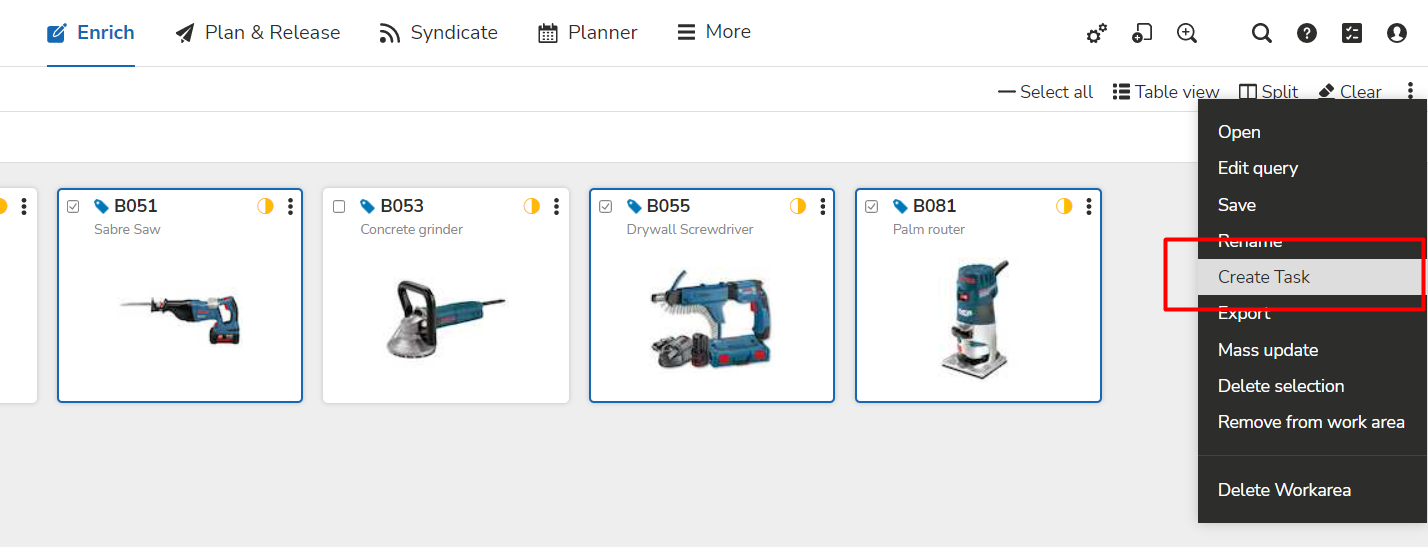This screenshot has width=1428, height=547.
Task: Click the B051 completeness status icon
Action: tap(265, 206)
